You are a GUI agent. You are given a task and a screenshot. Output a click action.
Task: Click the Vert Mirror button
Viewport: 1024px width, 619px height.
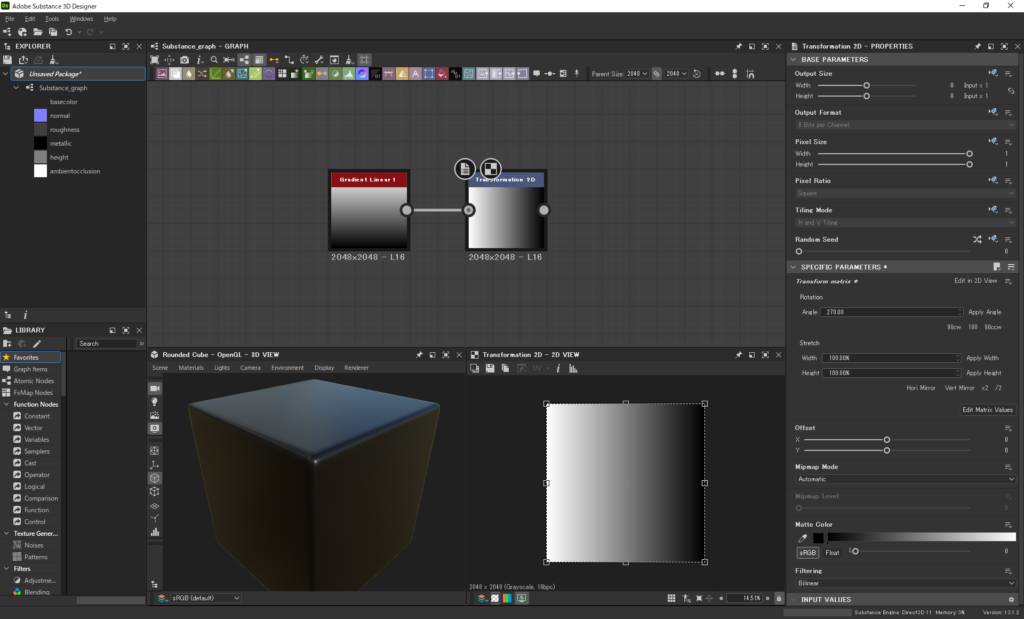959,388
